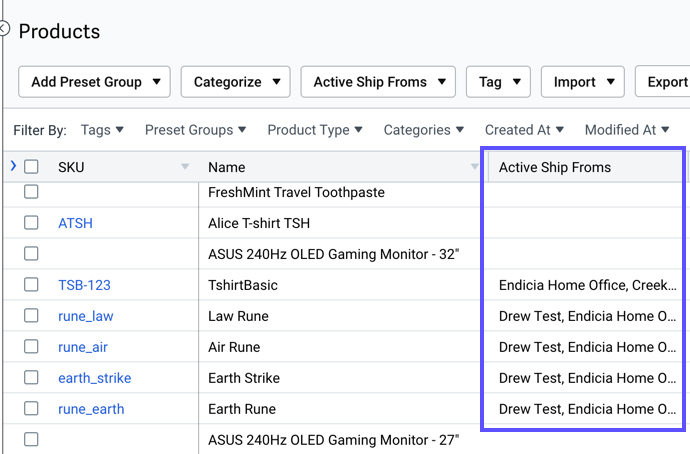Filter by Tags dropdown
This screenshot has width=690, height=454.
102,130
